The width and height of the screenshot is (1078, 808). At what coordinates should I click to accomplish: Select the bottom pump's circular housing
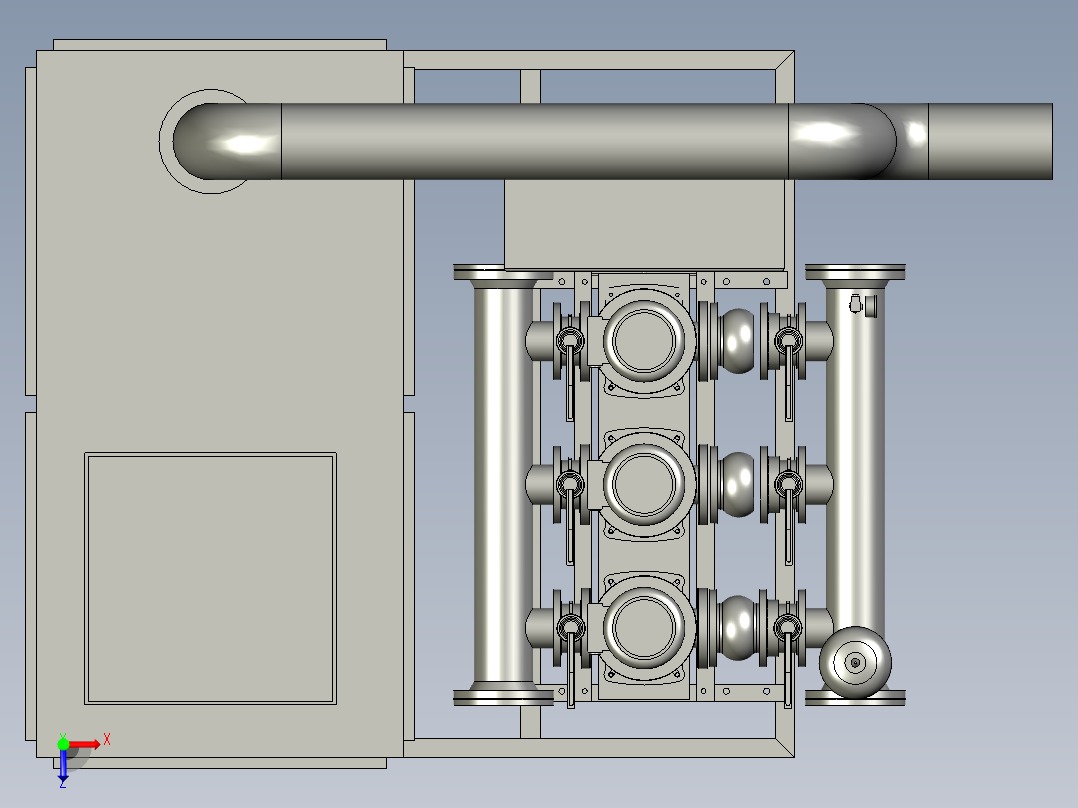coord(644,628)
